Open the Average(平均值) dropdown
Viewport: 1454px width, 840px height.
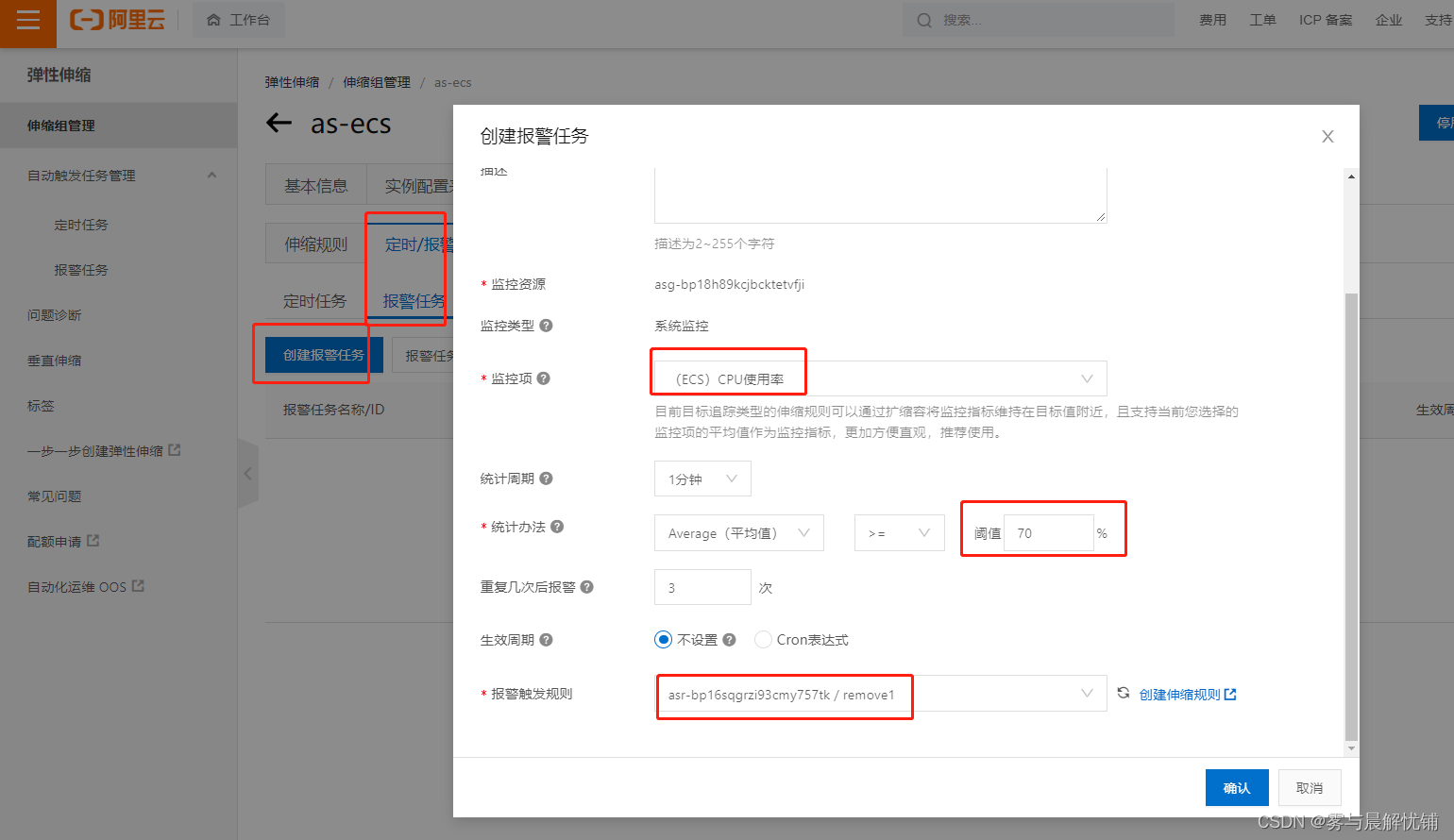click(739, 533)
